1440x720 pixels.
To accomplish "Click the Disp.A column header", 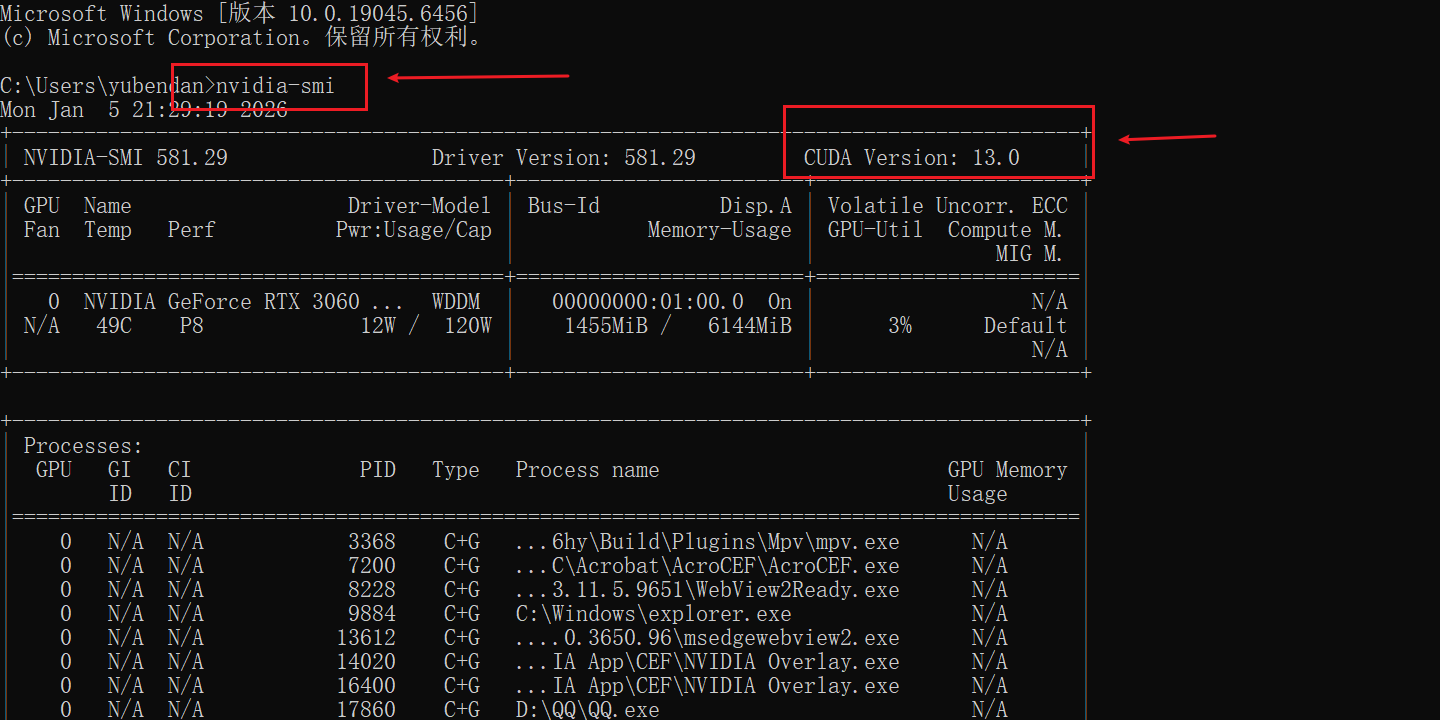I will (x=755, y=206).
